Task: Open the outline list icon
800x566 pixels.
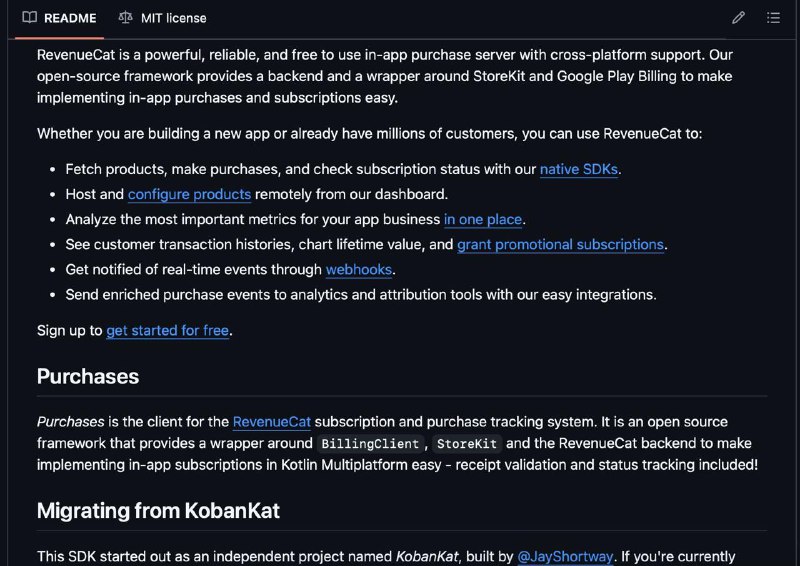Action: 773,18
